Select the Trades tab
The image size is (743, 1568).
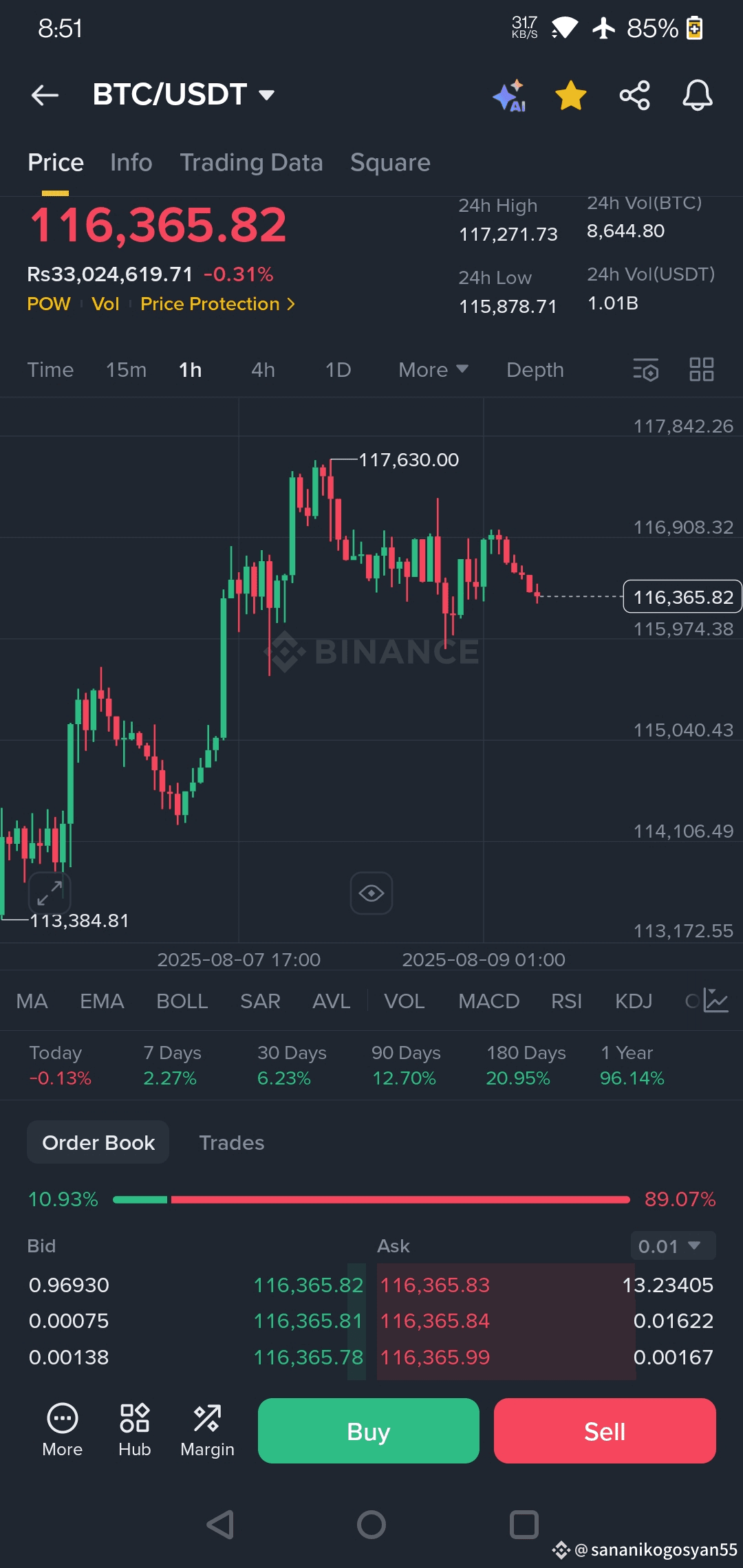232,1143
